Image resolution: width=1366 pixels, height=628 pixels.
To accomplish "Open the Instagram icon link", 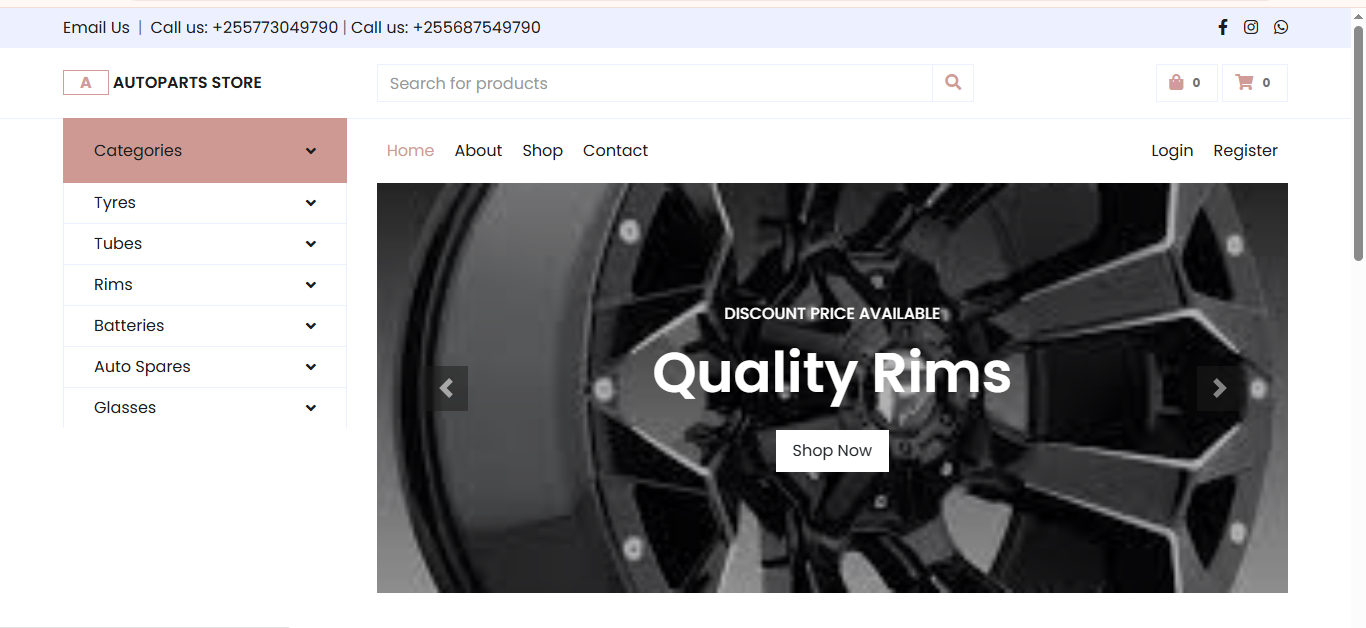I will [1251, 27].
